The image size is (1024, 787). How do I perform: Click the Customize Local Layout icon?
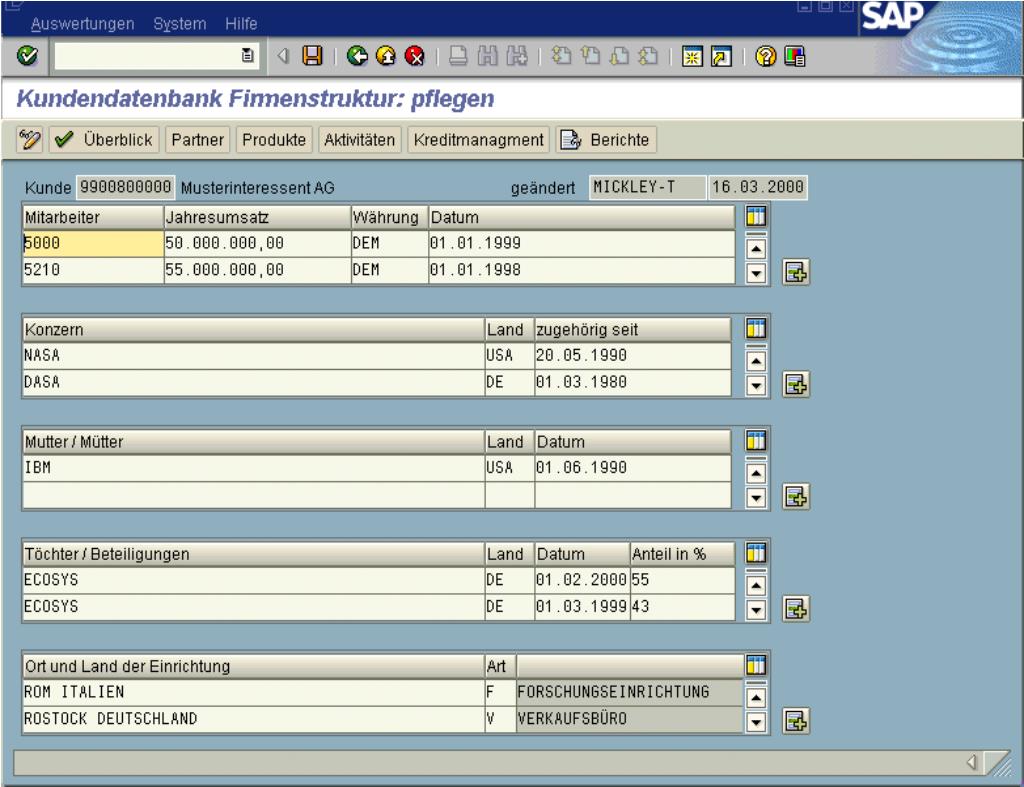click(794, 57)
